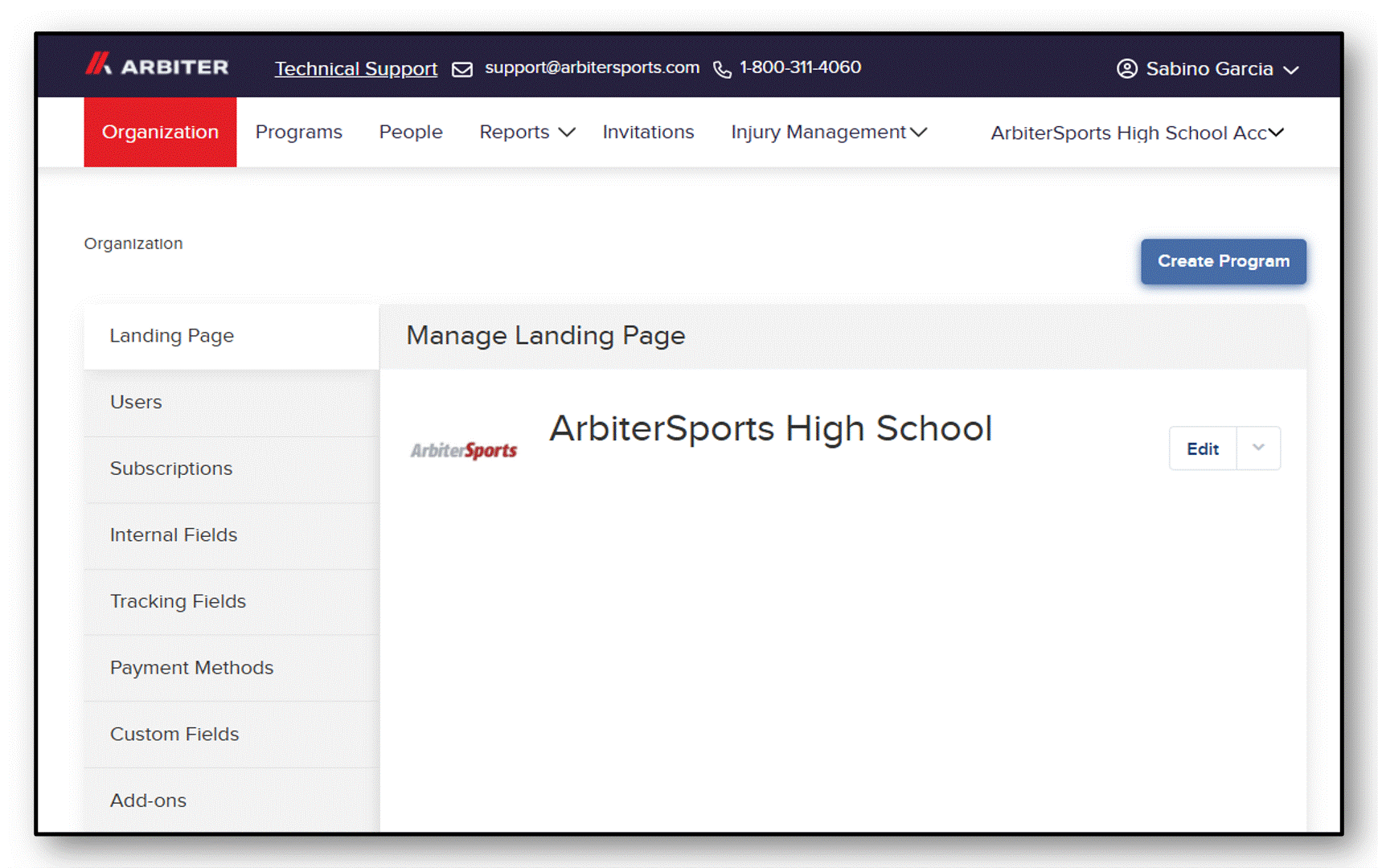The width and height of the screenshot is (1378, 868).
Task: Click the 1-800-311-4060 phone number
Action: (x=800, y=68)
